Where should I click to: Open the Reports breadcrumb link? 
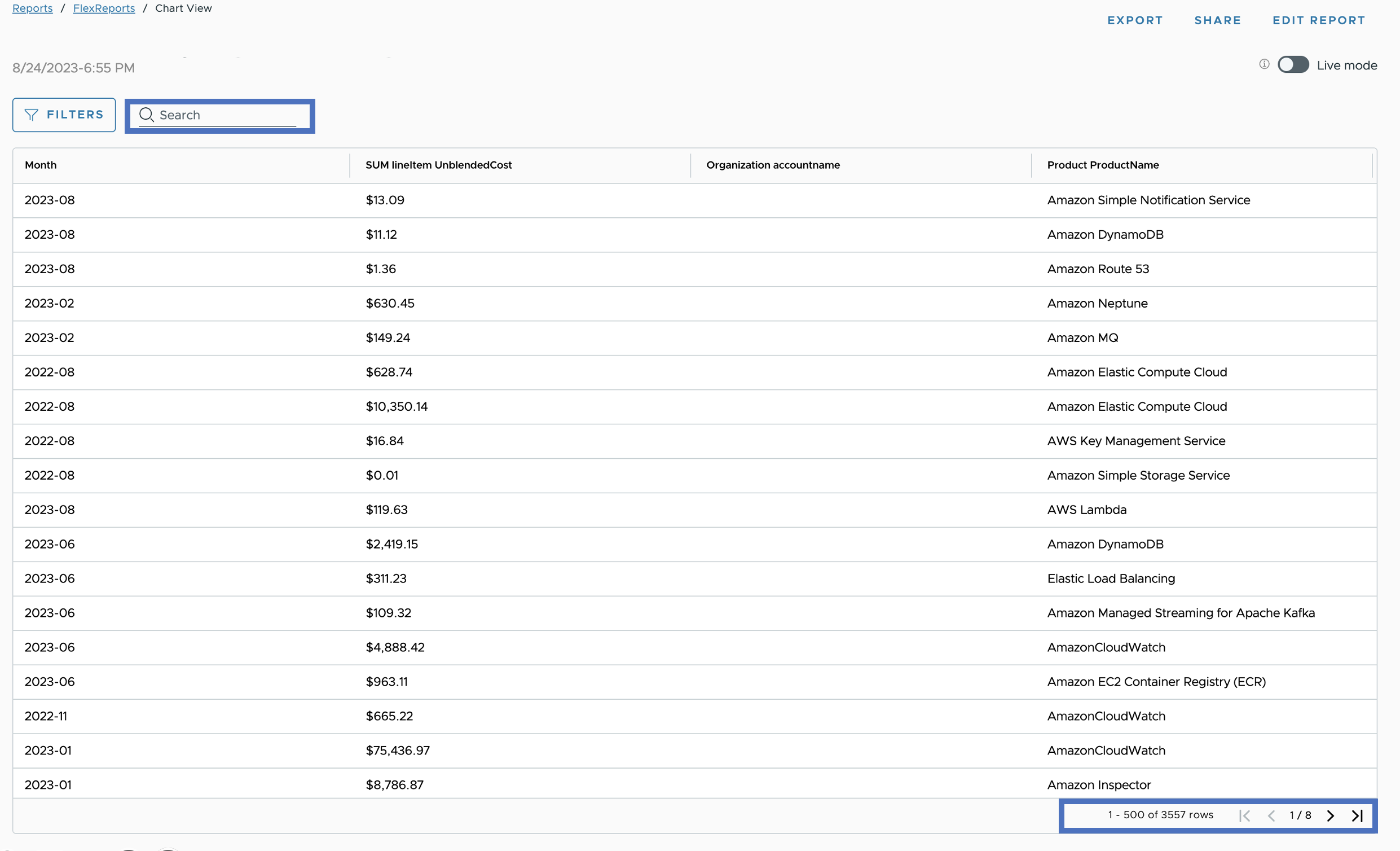(32, 8)
